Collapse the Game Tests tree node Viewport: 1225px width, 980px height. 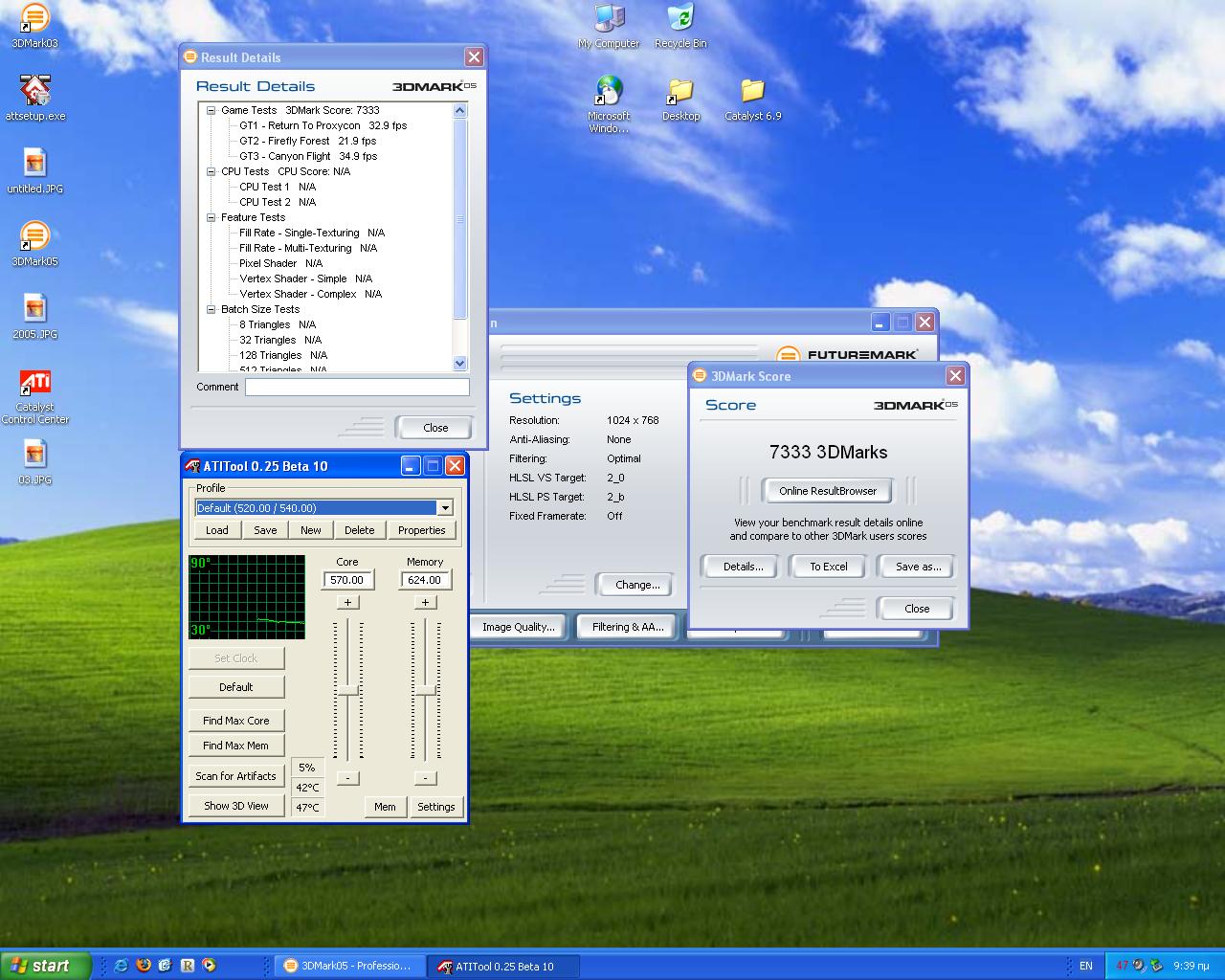click(212, 110)
